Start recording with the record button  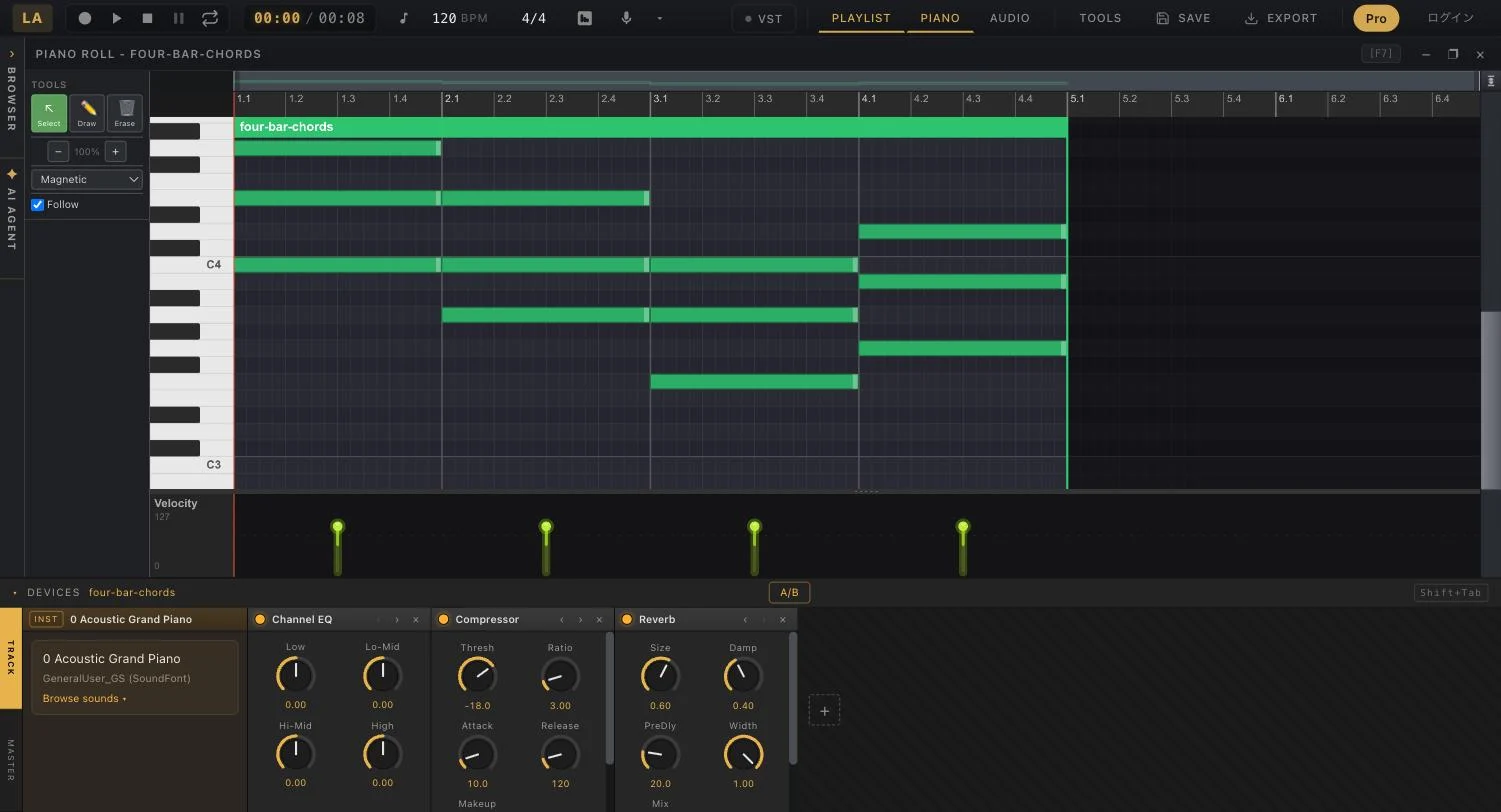pos(85,18)
